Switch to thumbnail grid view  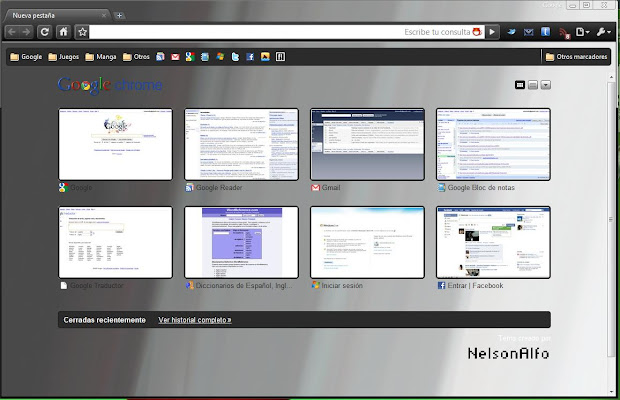coord(520,85)
